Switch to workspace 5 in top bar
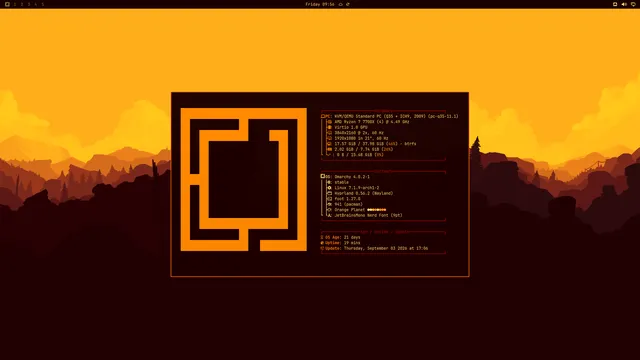The image size is (640, 360). coord(42,4)
